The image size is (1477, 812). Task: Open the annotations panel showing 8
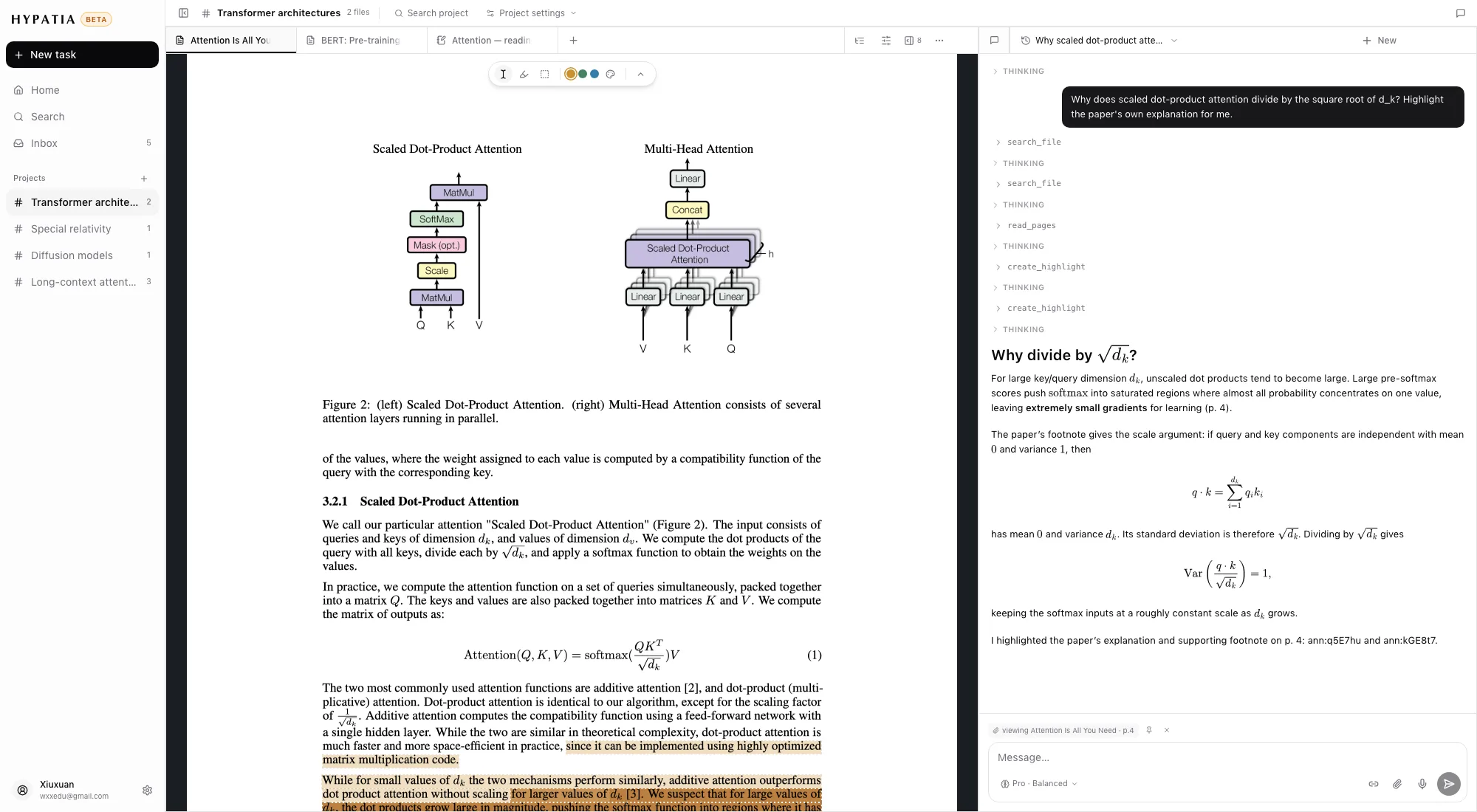tap(913, 41)
